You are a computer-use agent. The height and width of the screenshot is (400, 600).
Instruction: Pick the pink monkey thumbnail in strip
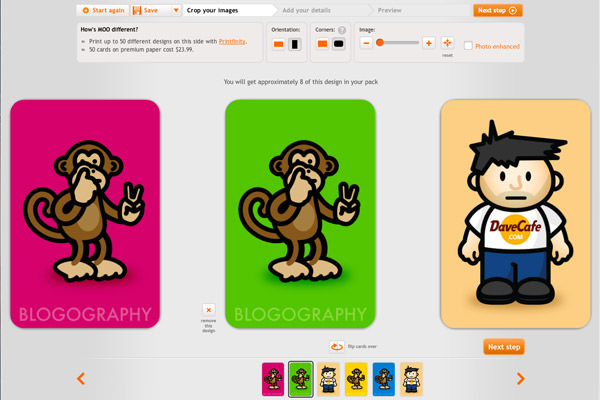(273, 379)
